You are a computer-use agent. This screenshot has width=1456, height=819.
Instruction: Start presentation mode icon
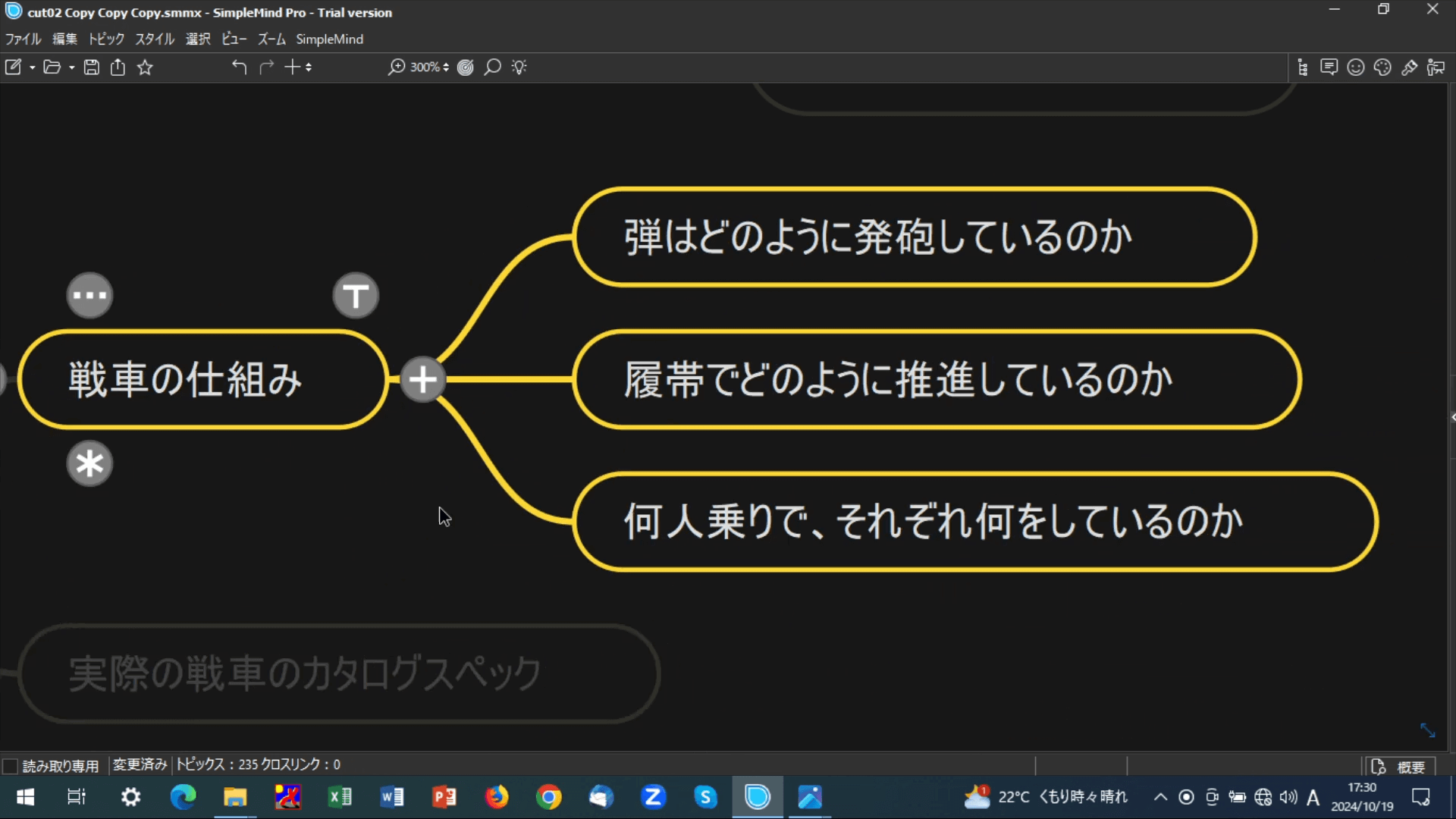(x=1436, y=67)
